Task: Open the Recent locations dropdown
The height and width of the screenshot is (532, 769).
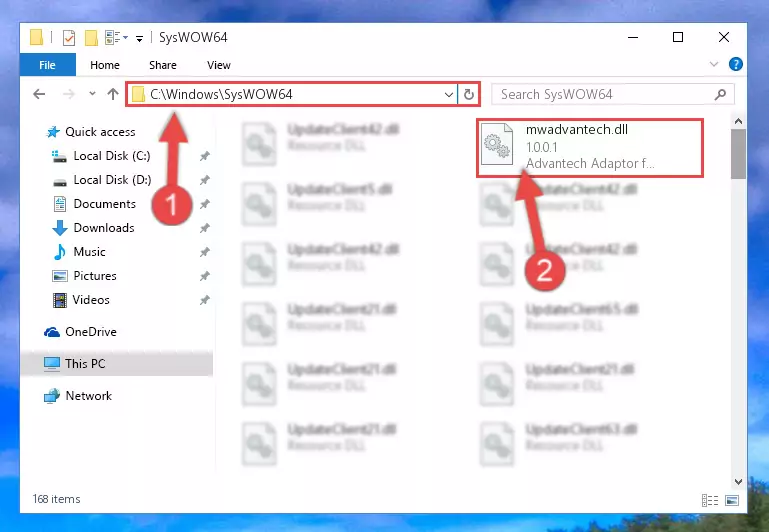Action: click(x=92, y=94)
